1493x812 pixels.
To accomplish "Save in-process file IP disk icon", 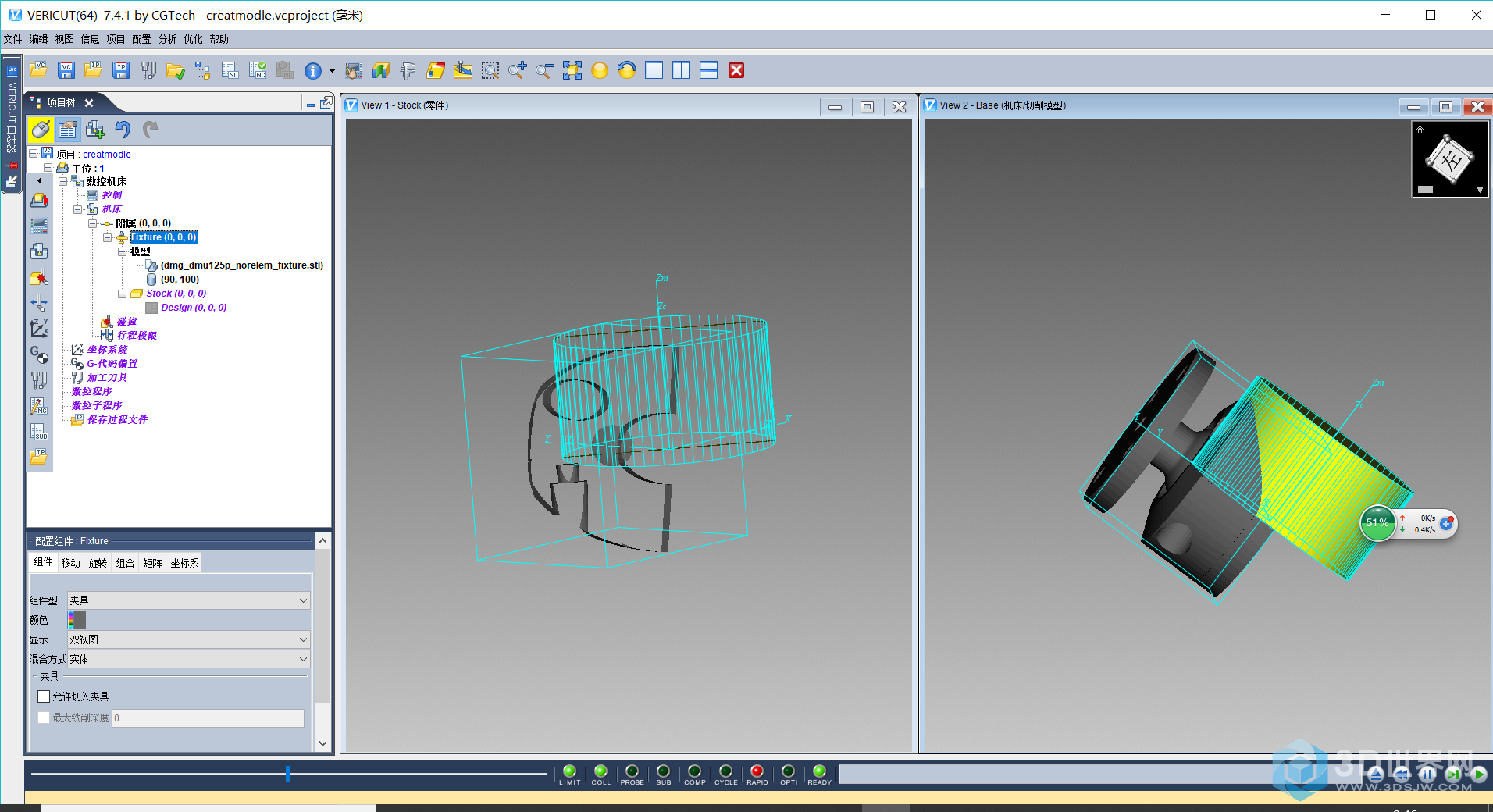I will (121, 71).
